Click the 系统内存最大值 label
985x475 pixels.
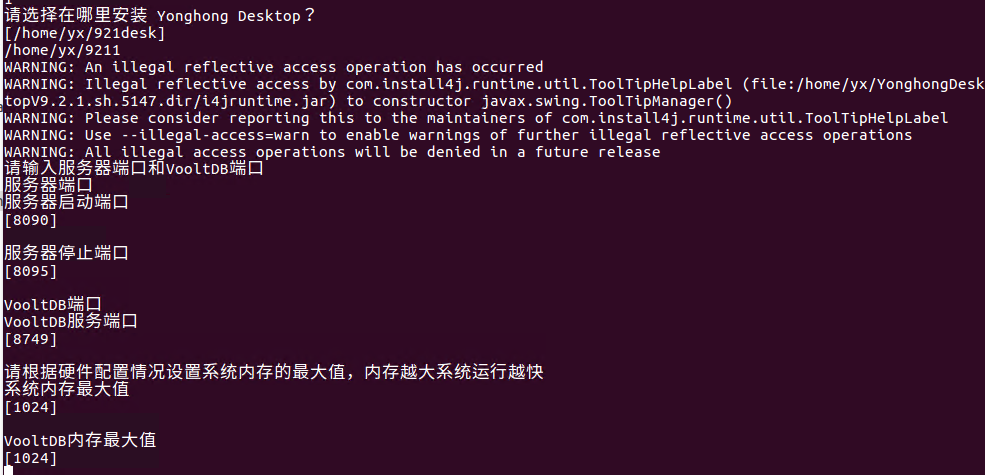66,390
